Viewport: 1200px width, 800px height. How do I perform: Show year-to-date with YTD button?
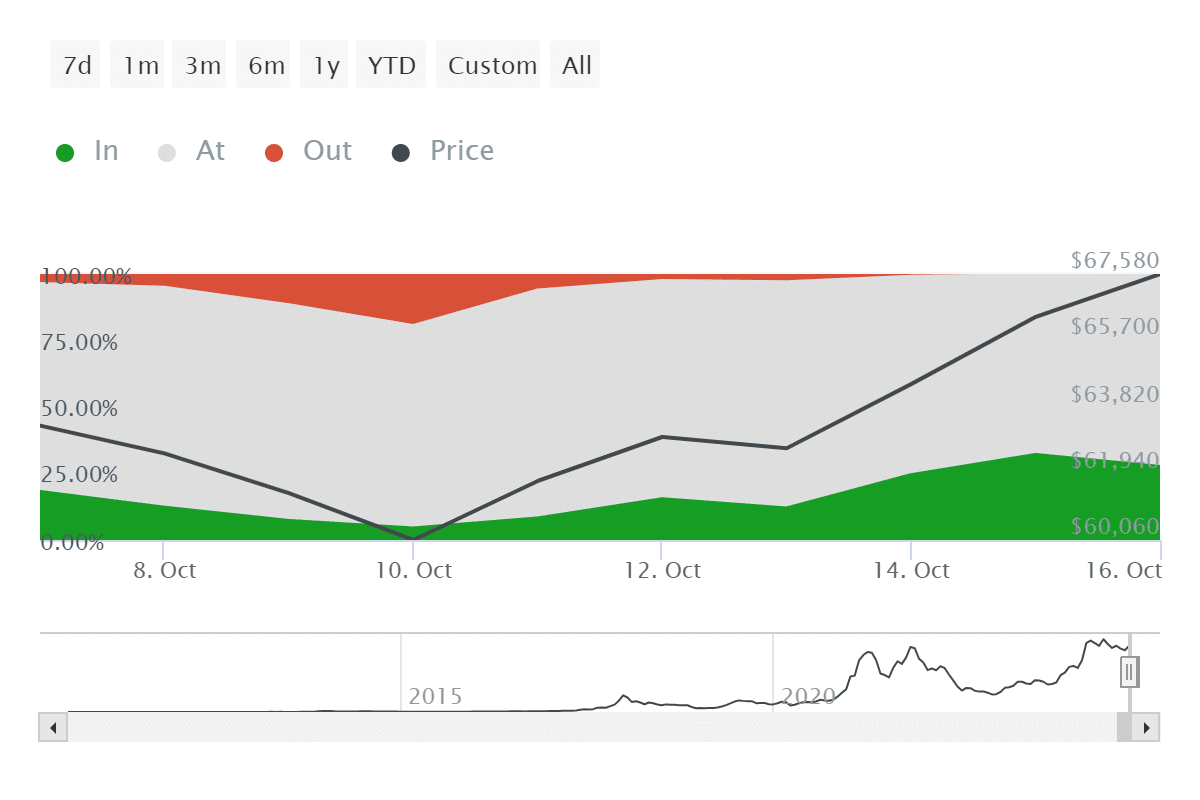click(391, 66)
